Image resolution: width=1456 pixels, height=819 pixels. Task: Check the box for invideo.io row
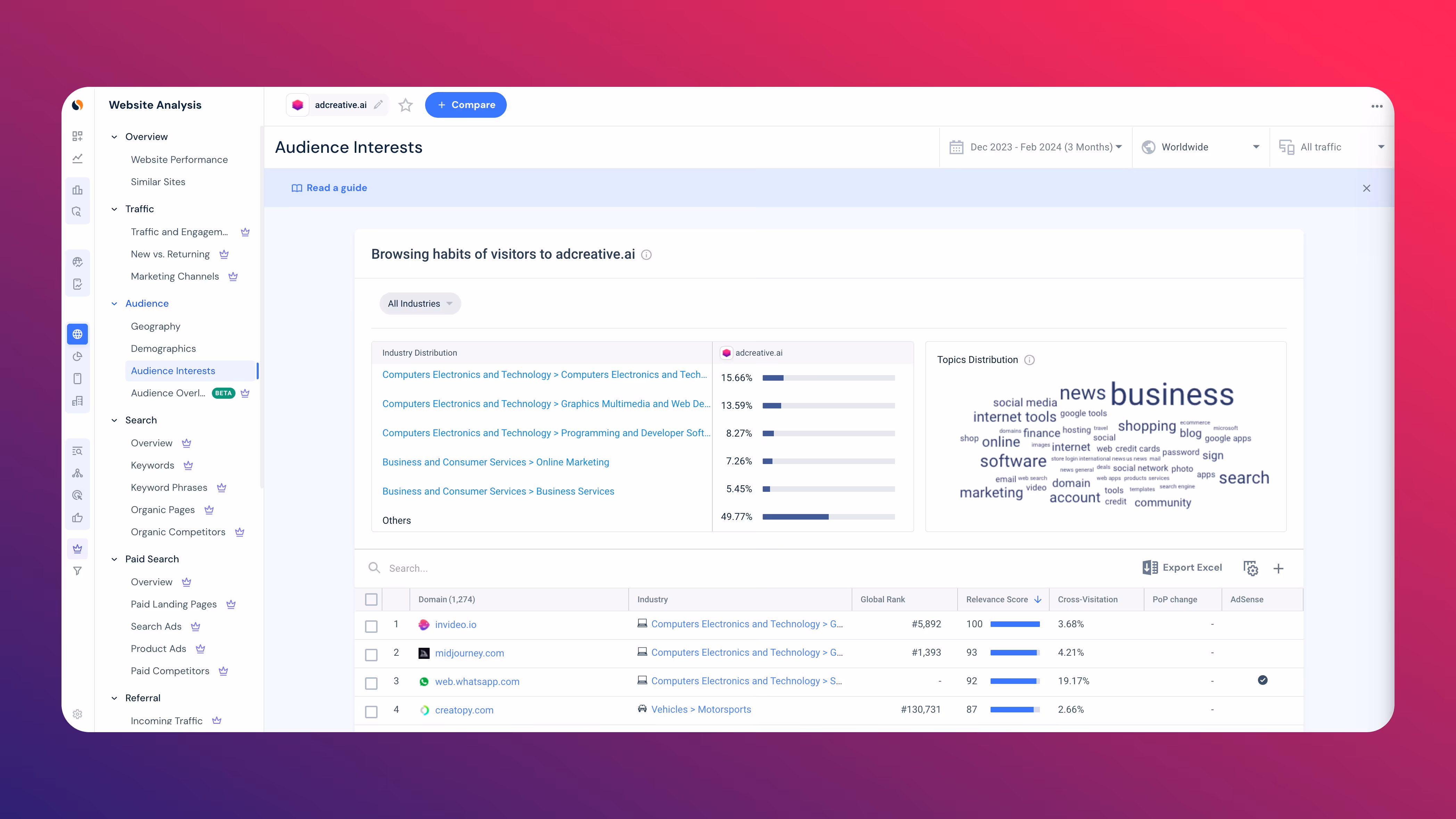(371, 626)
